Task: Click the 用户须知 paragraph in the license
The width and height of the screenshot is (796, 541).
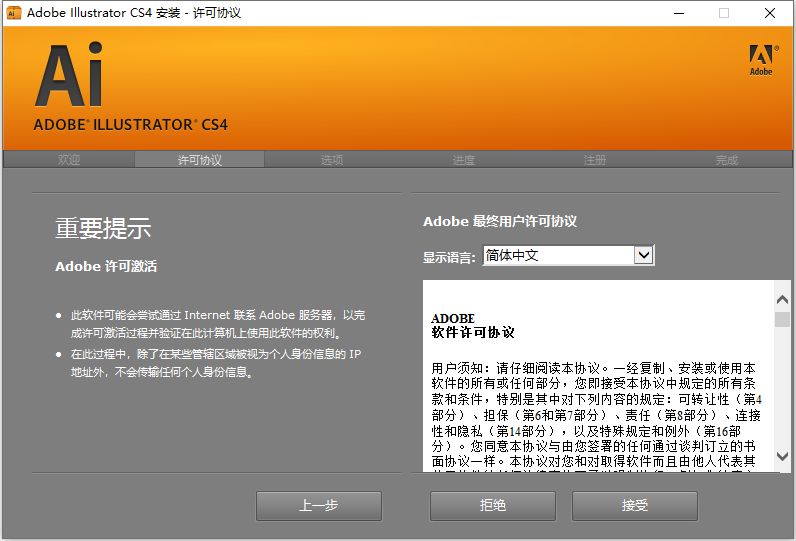Action: pyautogui.click(x=596, y=415)
